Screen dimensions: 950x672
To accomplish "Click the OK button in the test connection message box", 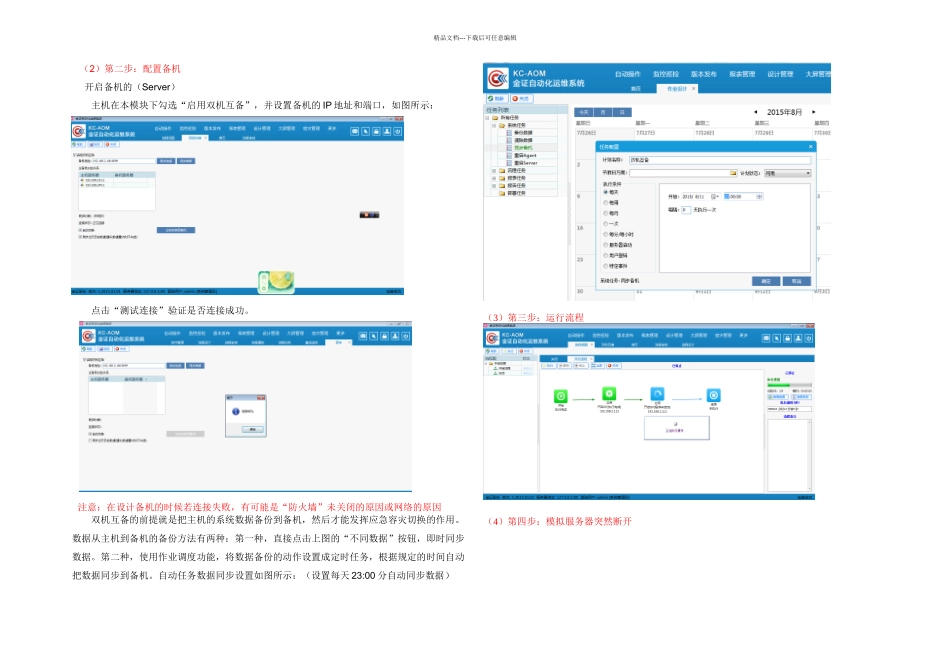I will click(x=253, y=429).
